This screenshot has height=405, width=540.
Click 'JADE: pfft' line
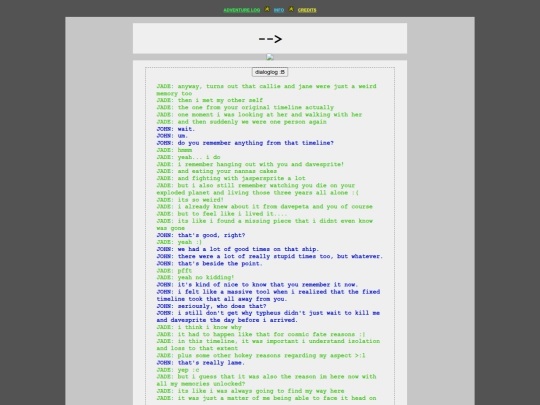click(174, 271)
